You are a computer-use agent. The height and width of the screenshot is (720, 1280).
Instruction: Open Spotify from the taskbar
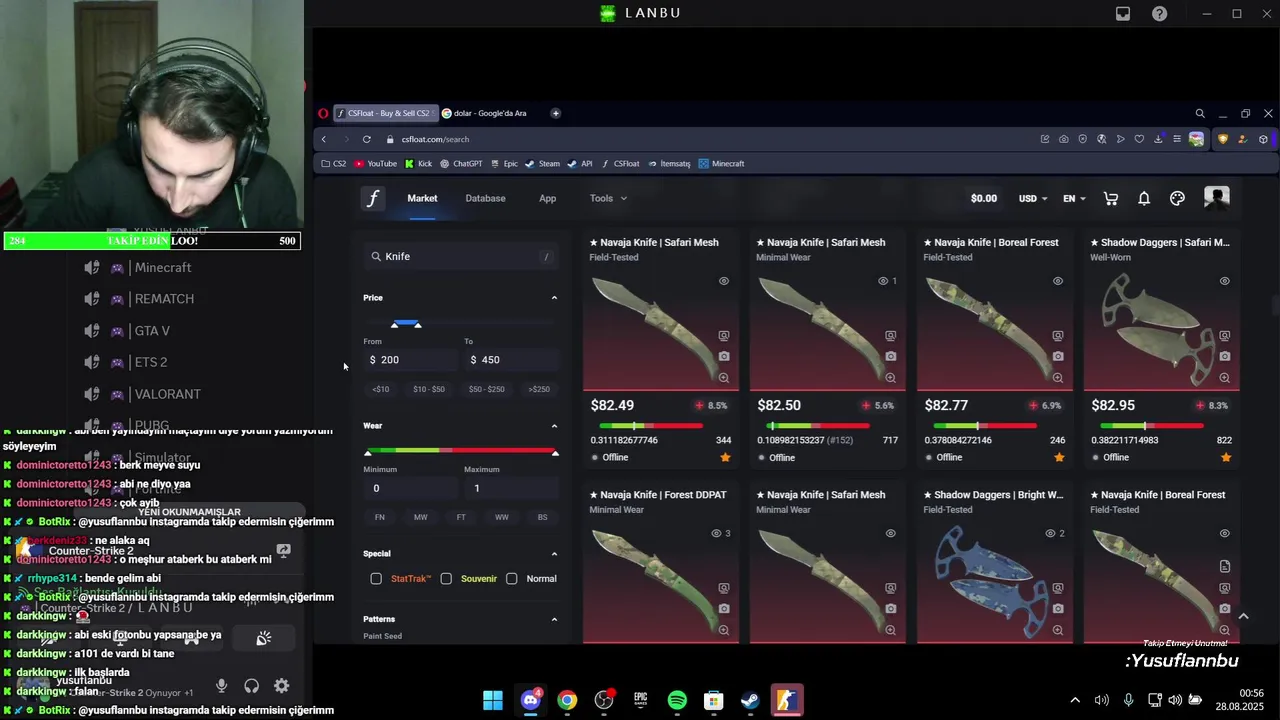click(x=677, y=700)
